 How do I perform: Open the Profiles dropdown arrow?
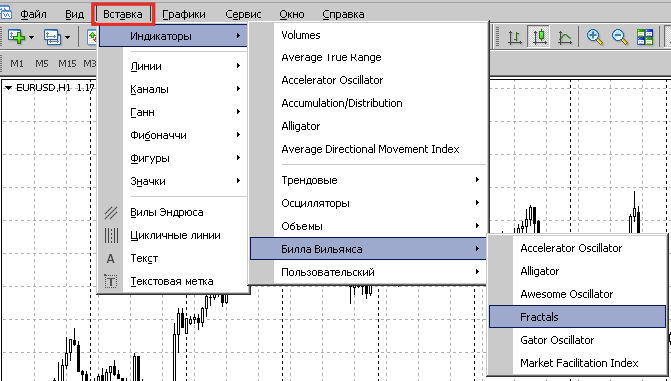click(x=68, y=38)
